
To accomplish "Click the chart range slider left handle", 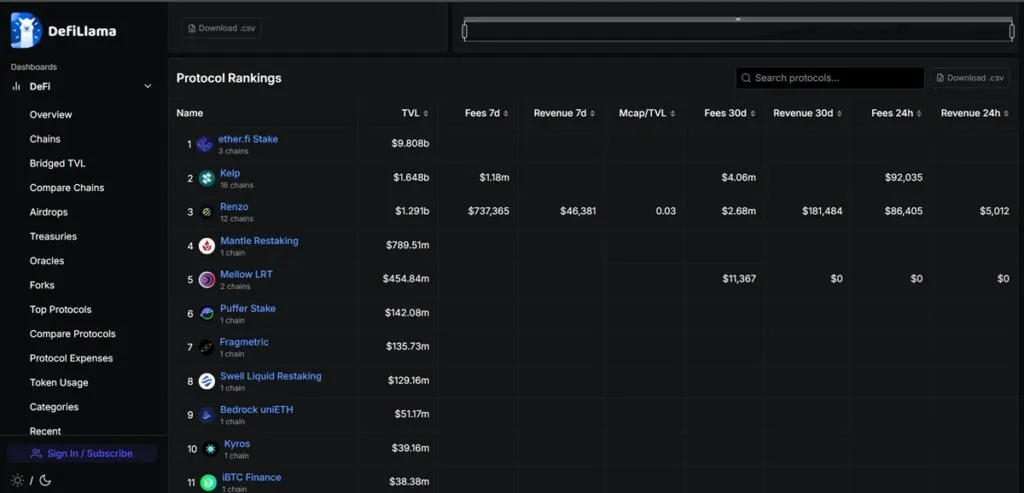I will [x=464, y=31].
